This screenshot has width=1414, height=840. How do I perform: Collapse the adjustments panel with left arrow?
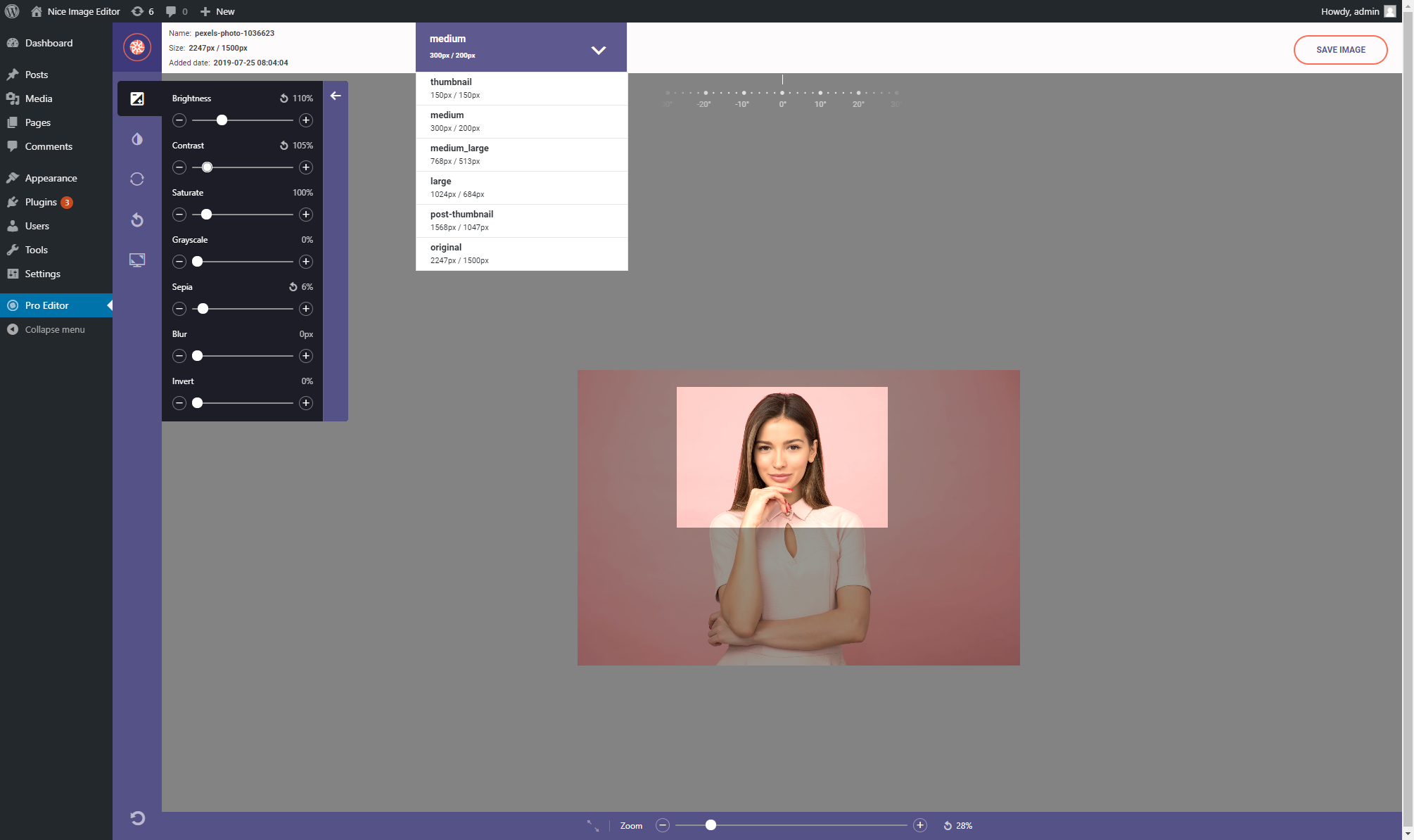pos(336,96)
